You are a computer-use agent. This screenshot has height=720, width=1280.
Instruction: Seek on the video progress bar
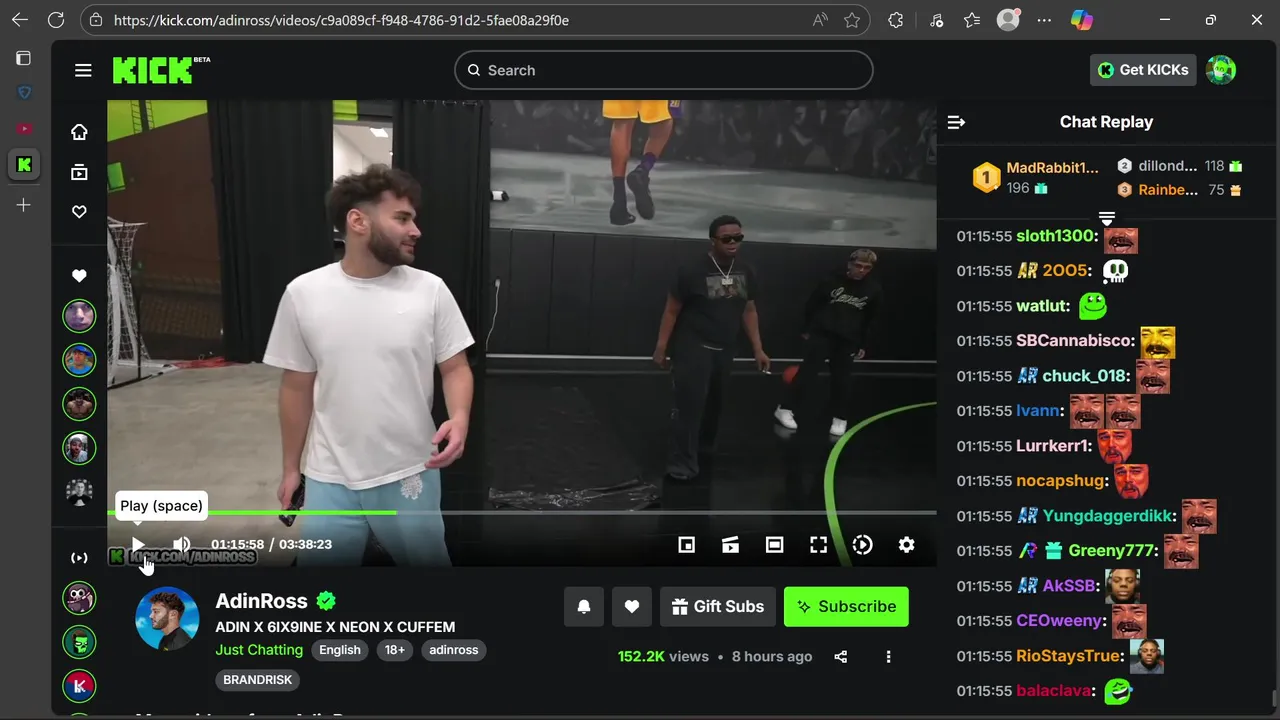(x=522, y=513)
